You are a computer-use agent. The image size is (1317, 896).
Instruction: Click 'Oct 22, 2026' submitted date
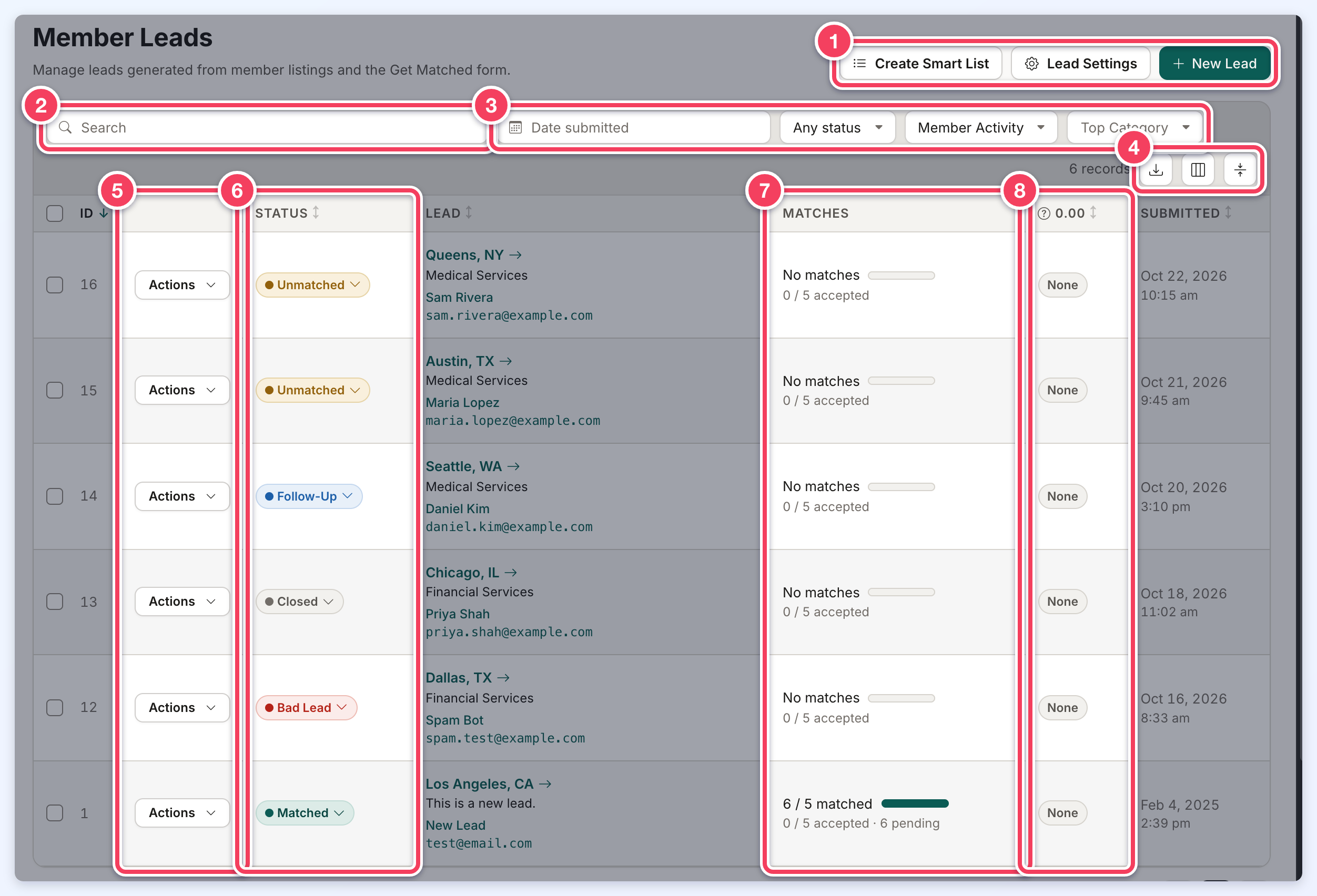click(1183, 276)
